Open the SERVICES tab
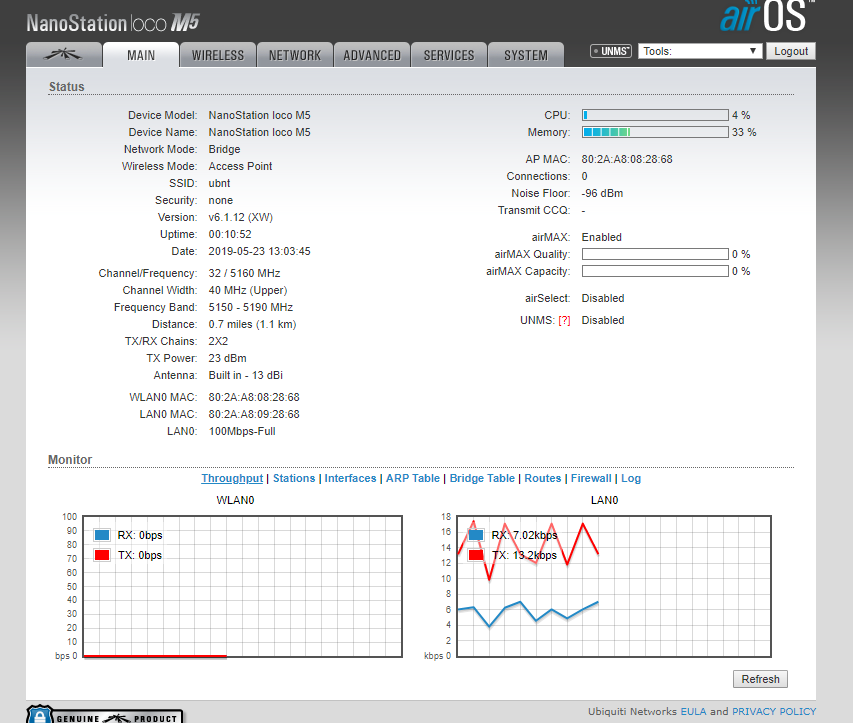This screenshot has height=723, width=853. click(x=449, y=55)
